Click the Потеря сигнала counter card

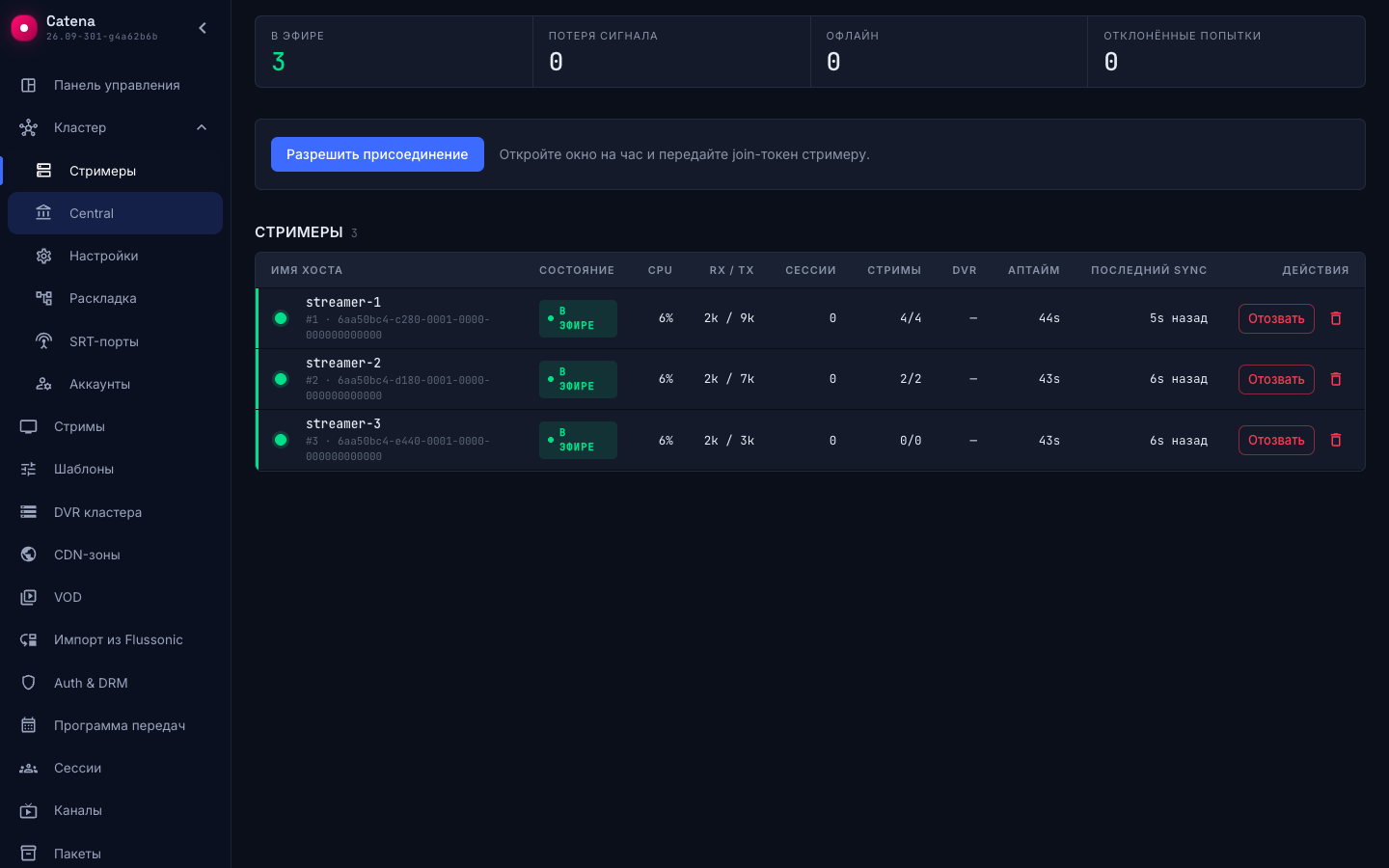671,52
